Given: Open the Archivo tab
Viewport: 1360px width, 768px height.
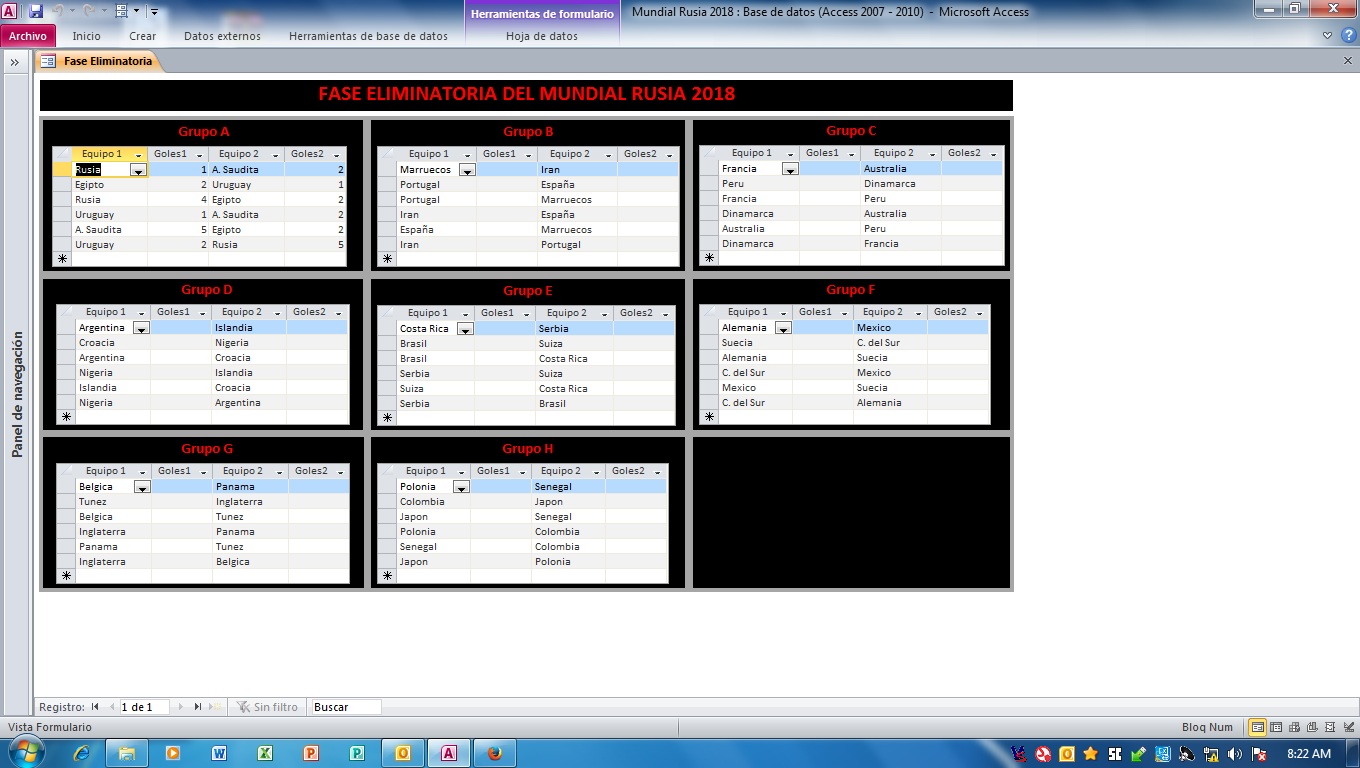Looking at the screenshot, I should pyautogui.click(x=28, y=36).
